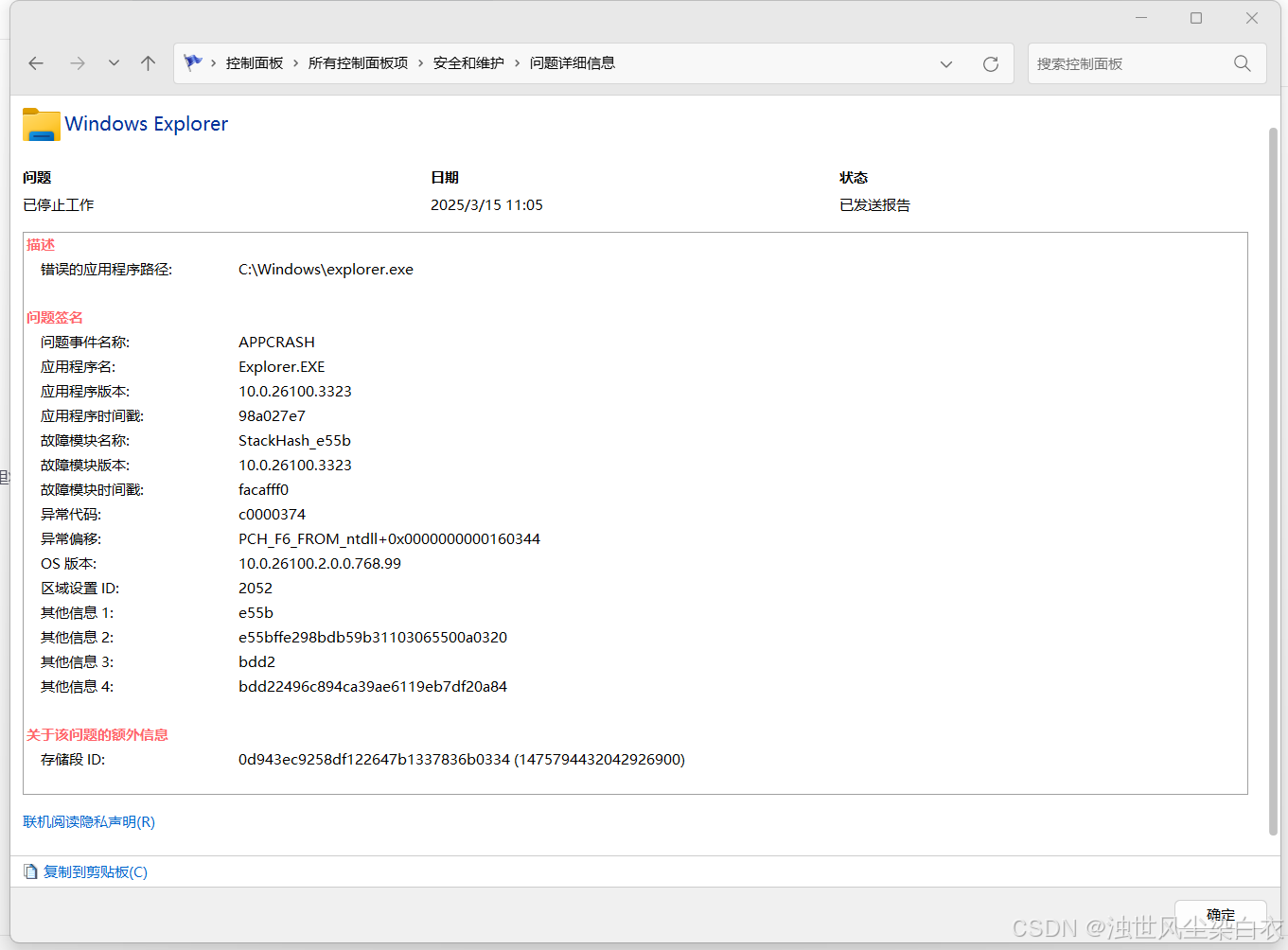Click the Control Panel flag icon in address bar
Screen dimensions: 1288x950
(x=193, y=62)
